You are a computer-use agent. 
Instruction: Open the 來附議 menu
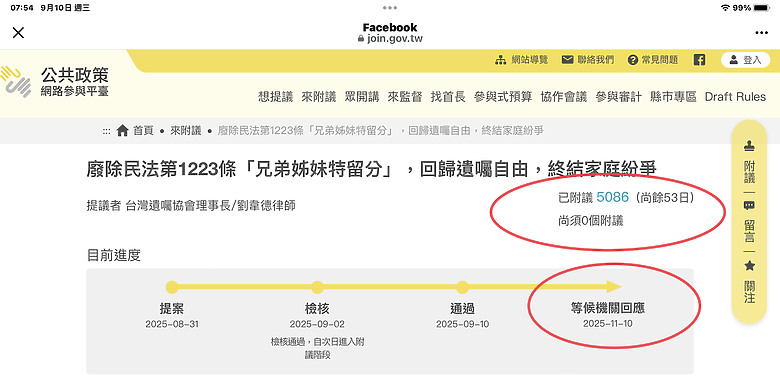coord(319,97)
